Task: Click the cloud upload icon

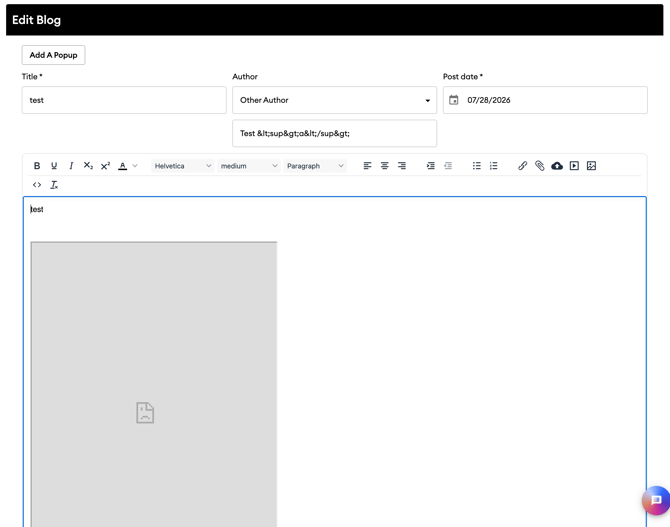Action: [x=557, y=166]
